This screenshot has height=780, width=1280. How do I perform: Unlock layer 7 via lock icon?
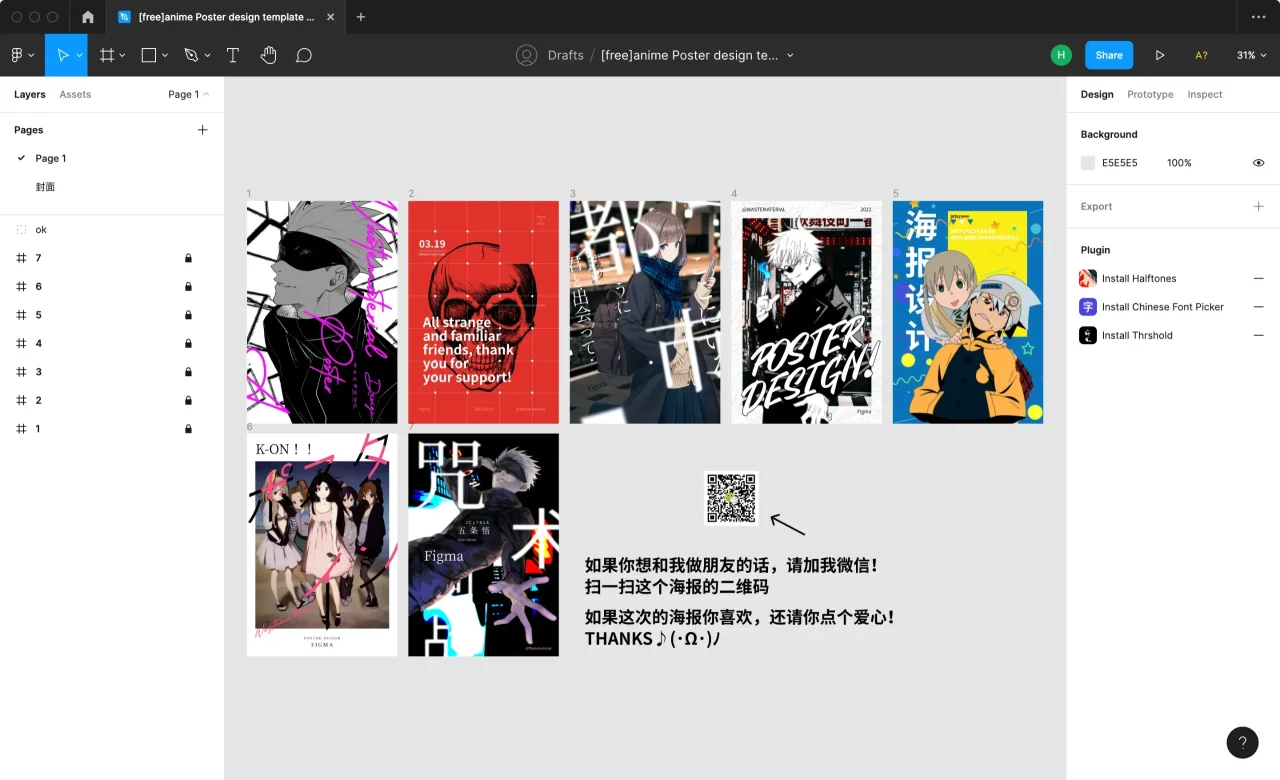(x=188, y=258)
